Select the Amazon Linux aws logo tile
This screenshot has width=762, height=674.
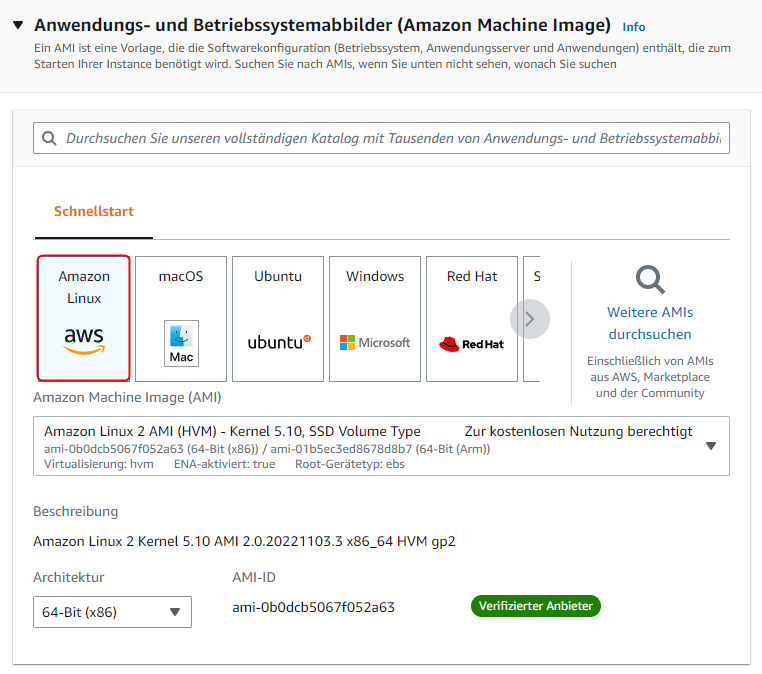84,318
